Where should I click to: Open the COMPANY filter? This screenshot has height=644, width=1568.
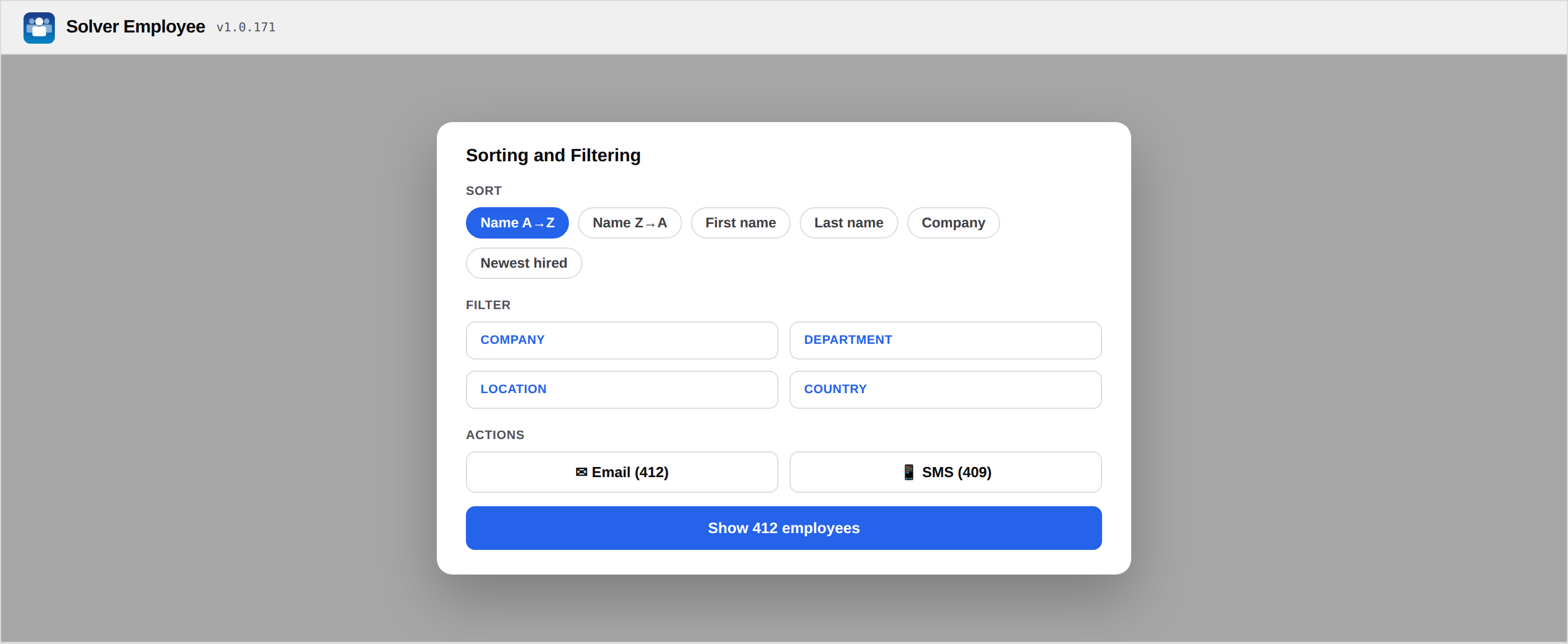click(622, 340)
